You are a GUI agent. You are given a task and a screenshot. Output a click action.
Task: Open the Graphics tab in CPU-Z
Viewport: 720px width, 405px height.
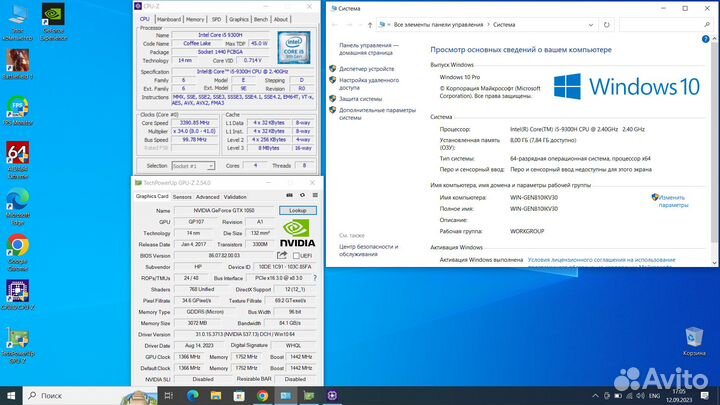coord(239,19)
